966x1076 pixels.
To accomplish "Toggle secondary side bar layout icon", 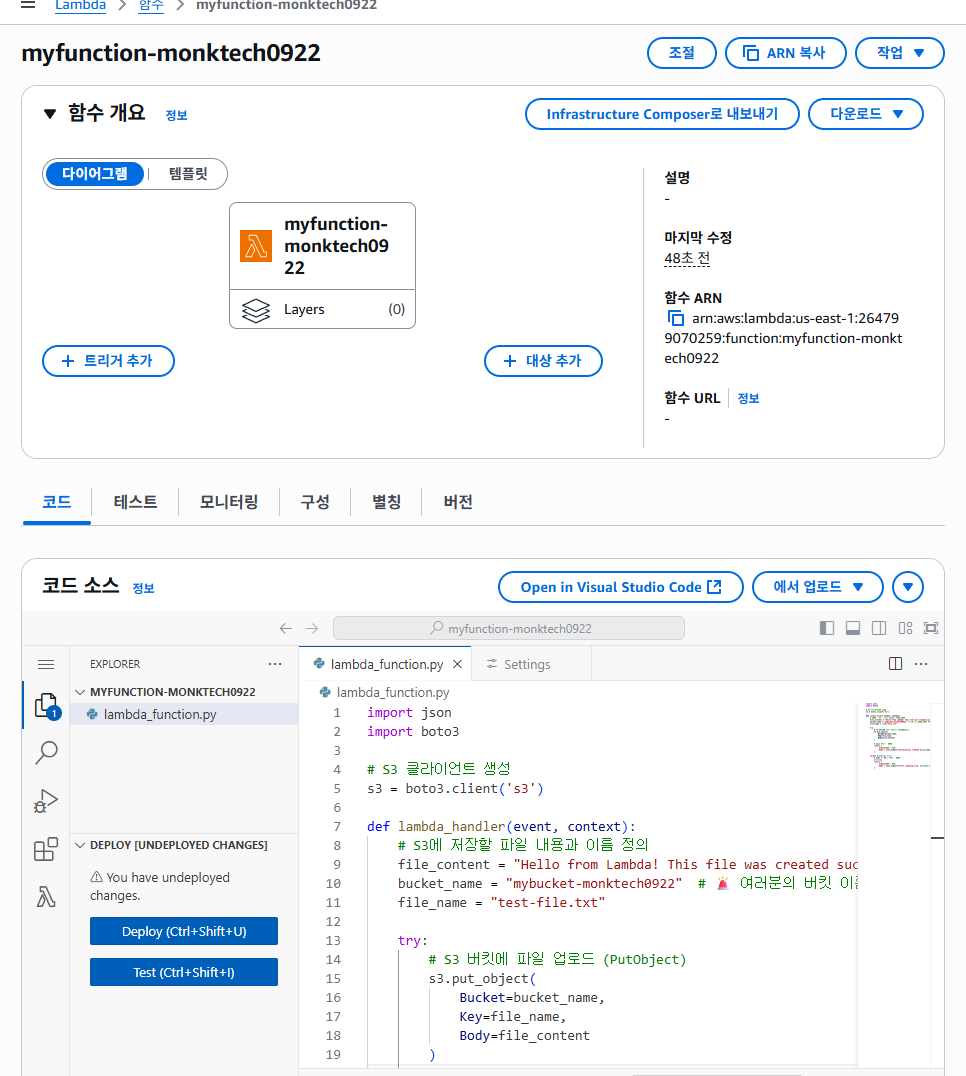I will click(879, 628).
